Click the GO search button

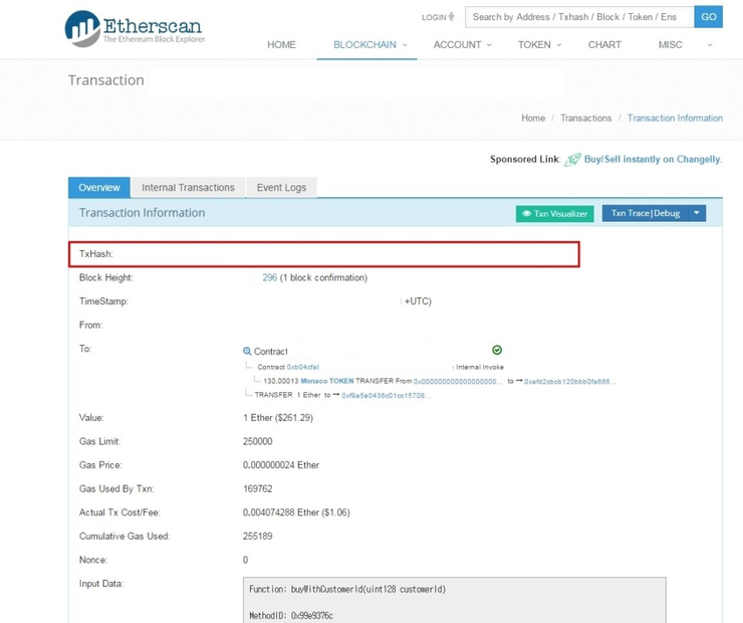click(x=708, y=17)
